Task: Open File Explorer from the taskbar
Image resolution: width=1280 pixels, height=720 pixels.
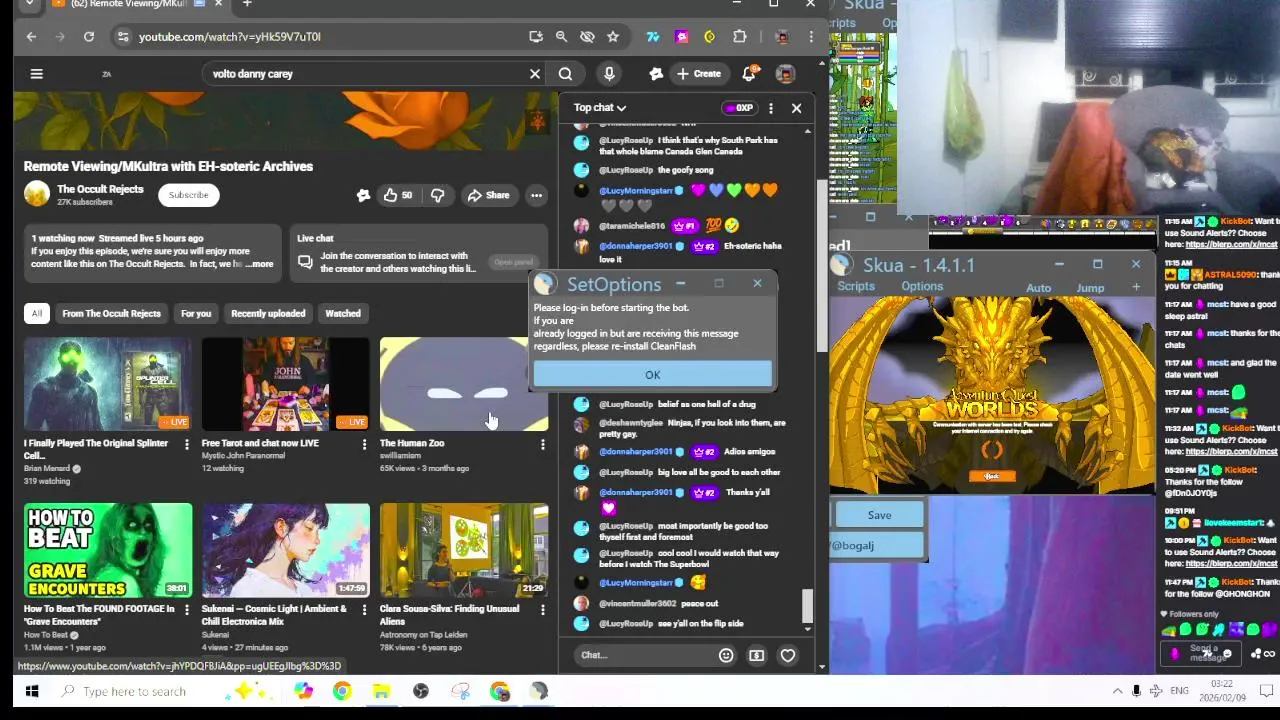Action: click(381, 691)
